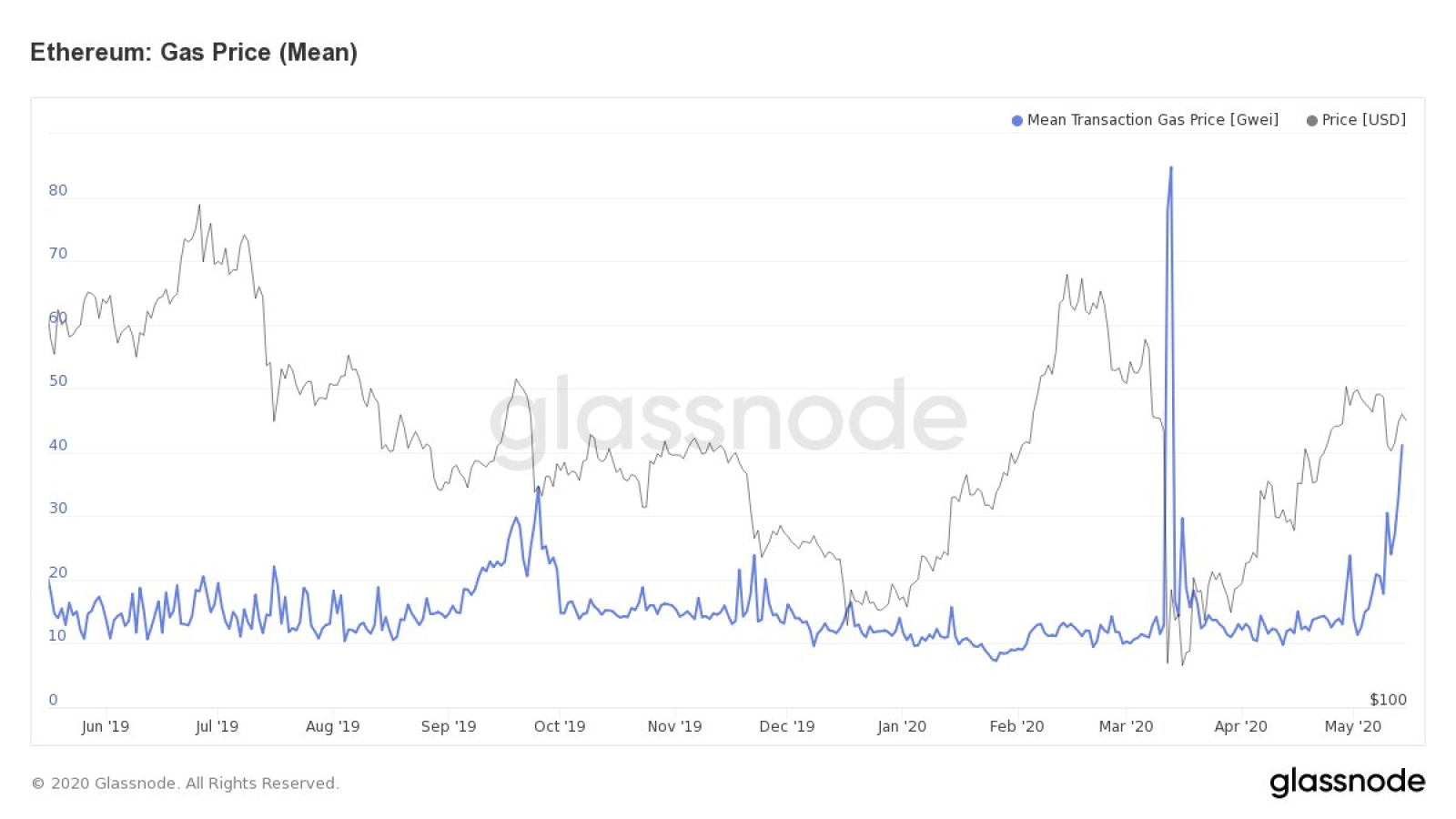Viewport: 1456px width, 819px height.
Task: Click the Jan '20 x-axis label
Action: tap(902, 726)
